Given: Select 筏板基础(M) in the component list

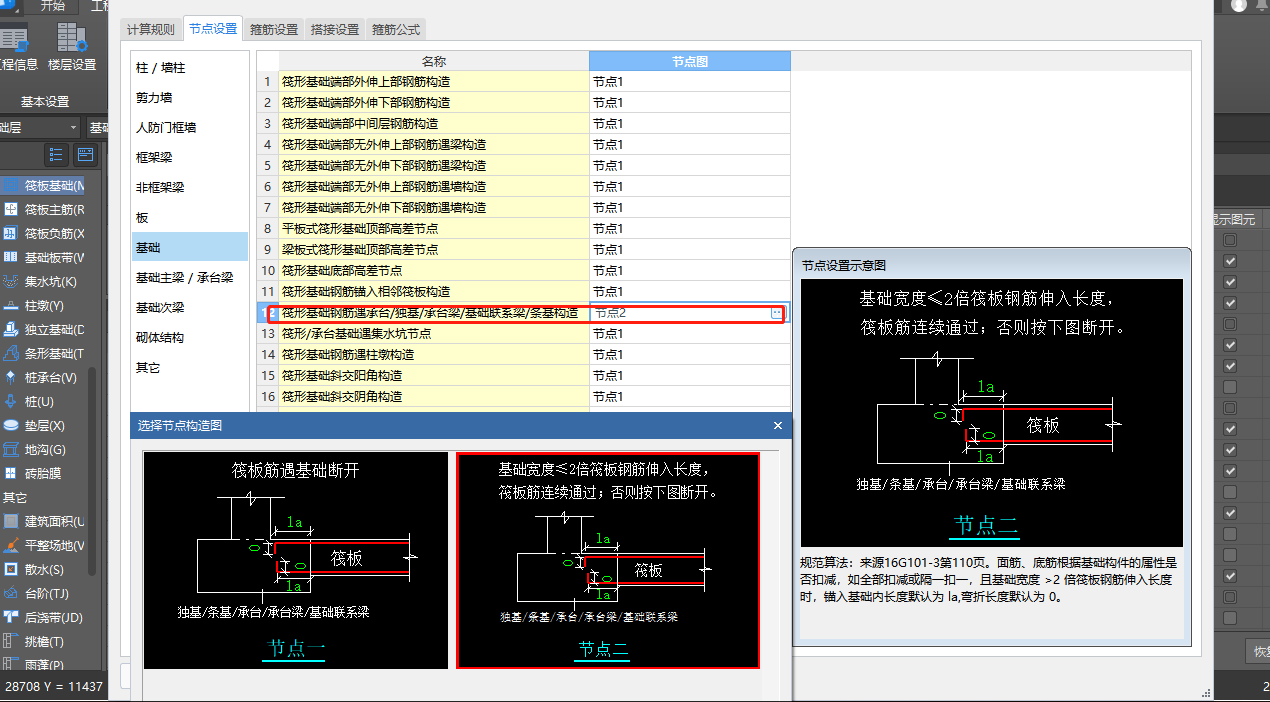Looking at the screenshot, I should [x=52, y=186].
